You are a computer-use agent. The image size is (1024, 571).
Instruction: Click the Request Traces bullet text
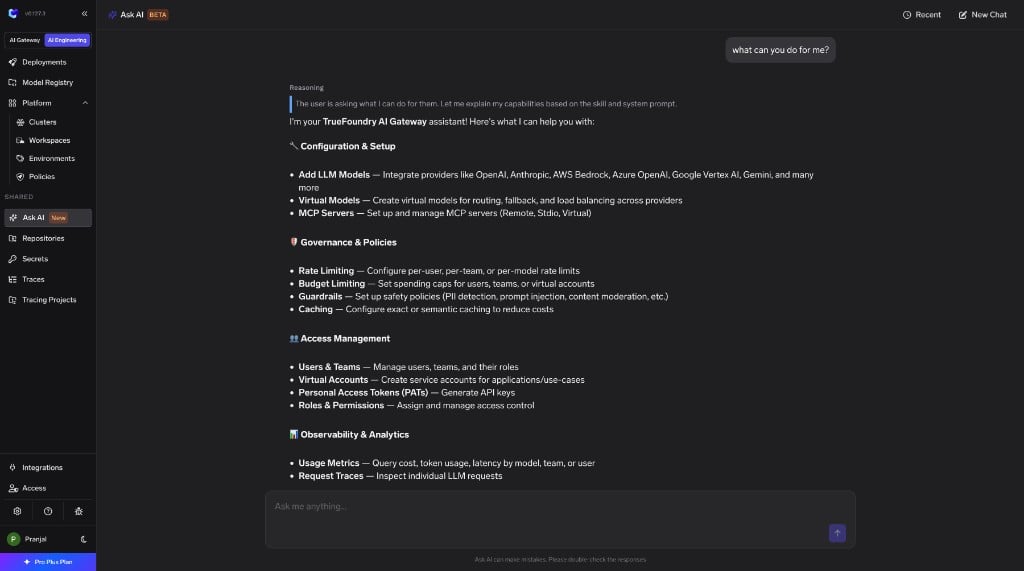[400, 476]
